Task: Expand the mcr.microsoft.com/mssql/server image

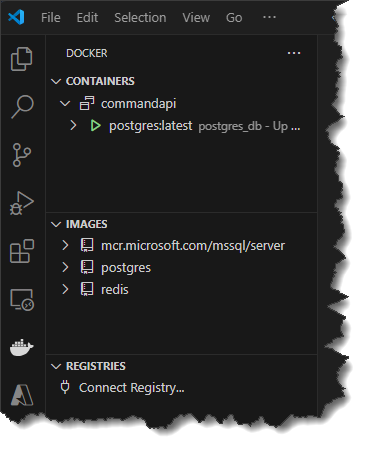Action: coord(65,245)
